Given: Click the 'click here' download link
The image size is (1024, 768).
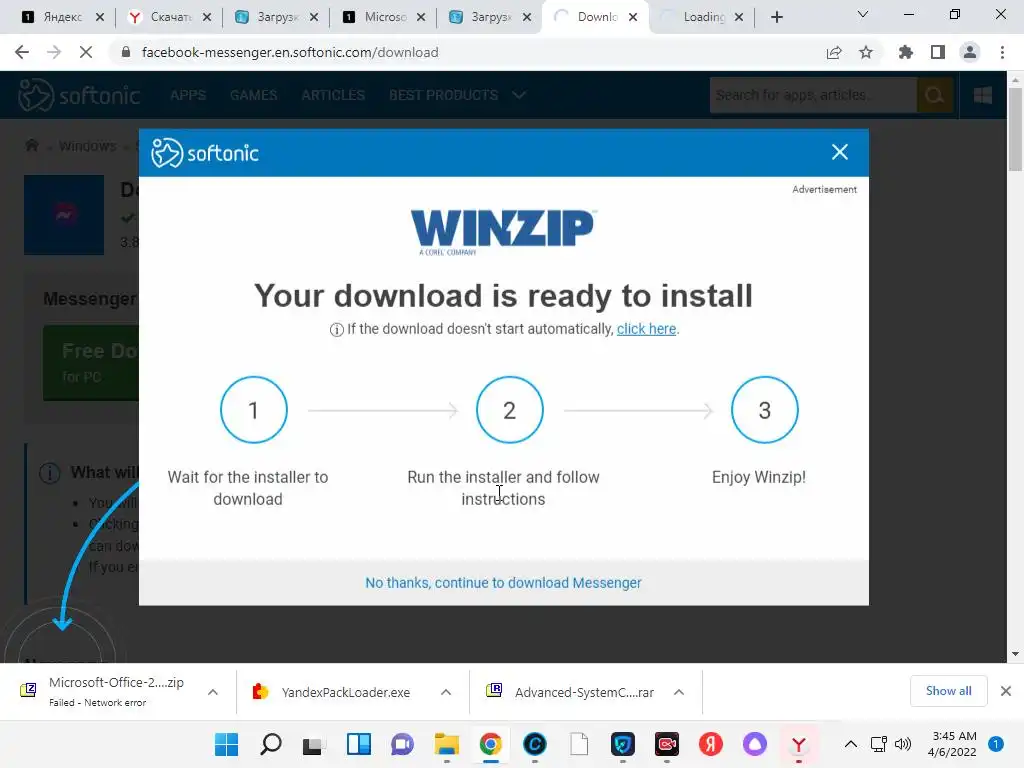Looking at the screenshot, I should (x=646, y=329).
